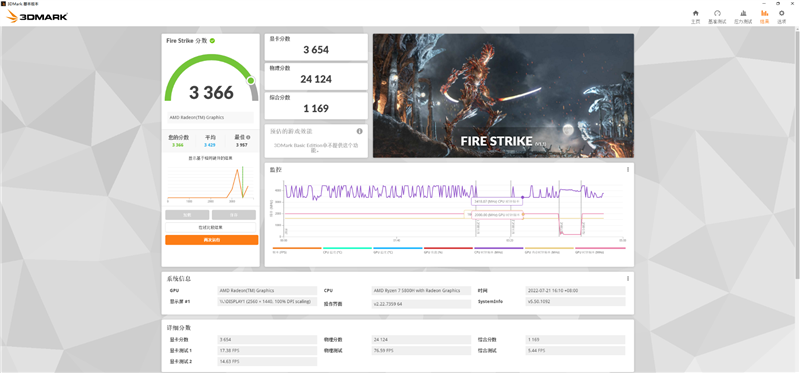This screenshot has width=800, height=373.
Task: Click the Graphics score 3 654 card
Action: (316, 47)
